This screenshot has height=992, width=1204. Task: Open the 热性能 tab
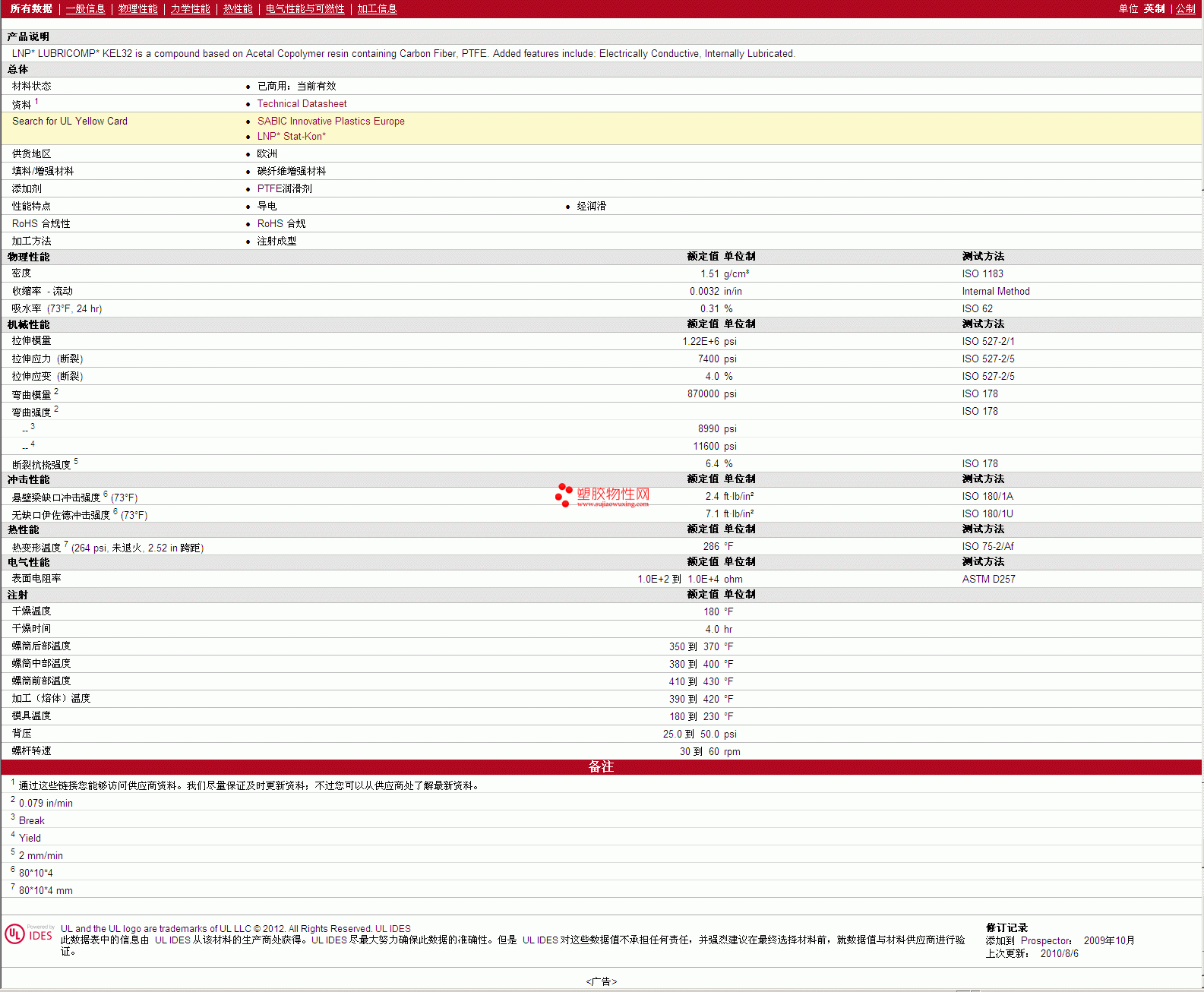coord(238,8)
